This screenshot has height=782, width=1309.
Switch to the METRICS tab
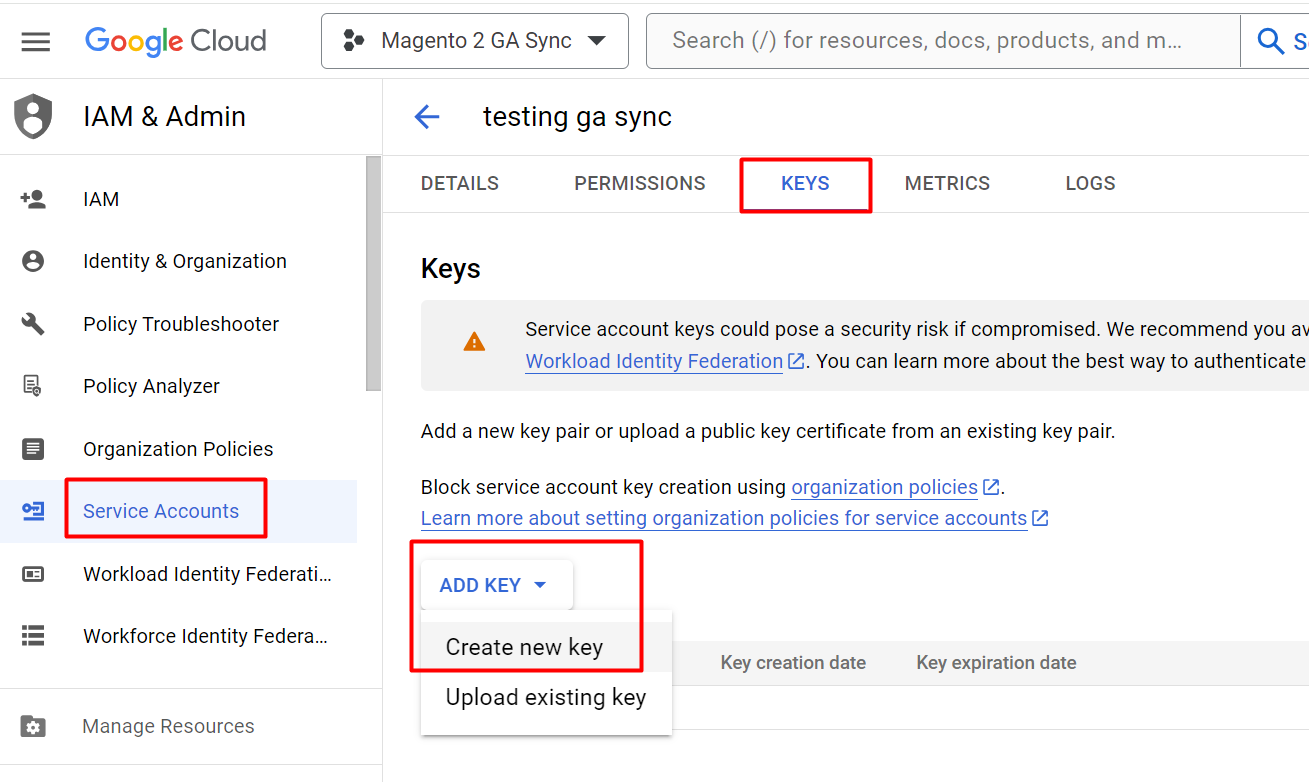(947, 183)
